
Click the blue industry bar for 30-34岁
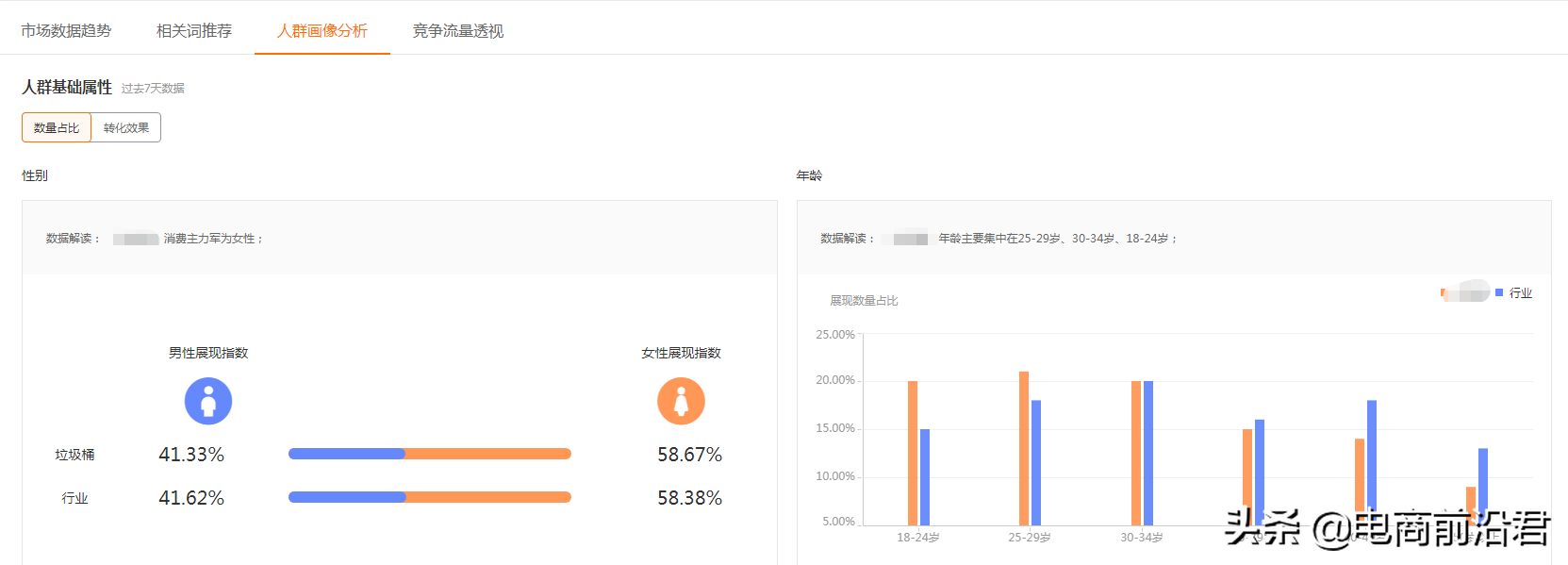1148,453
